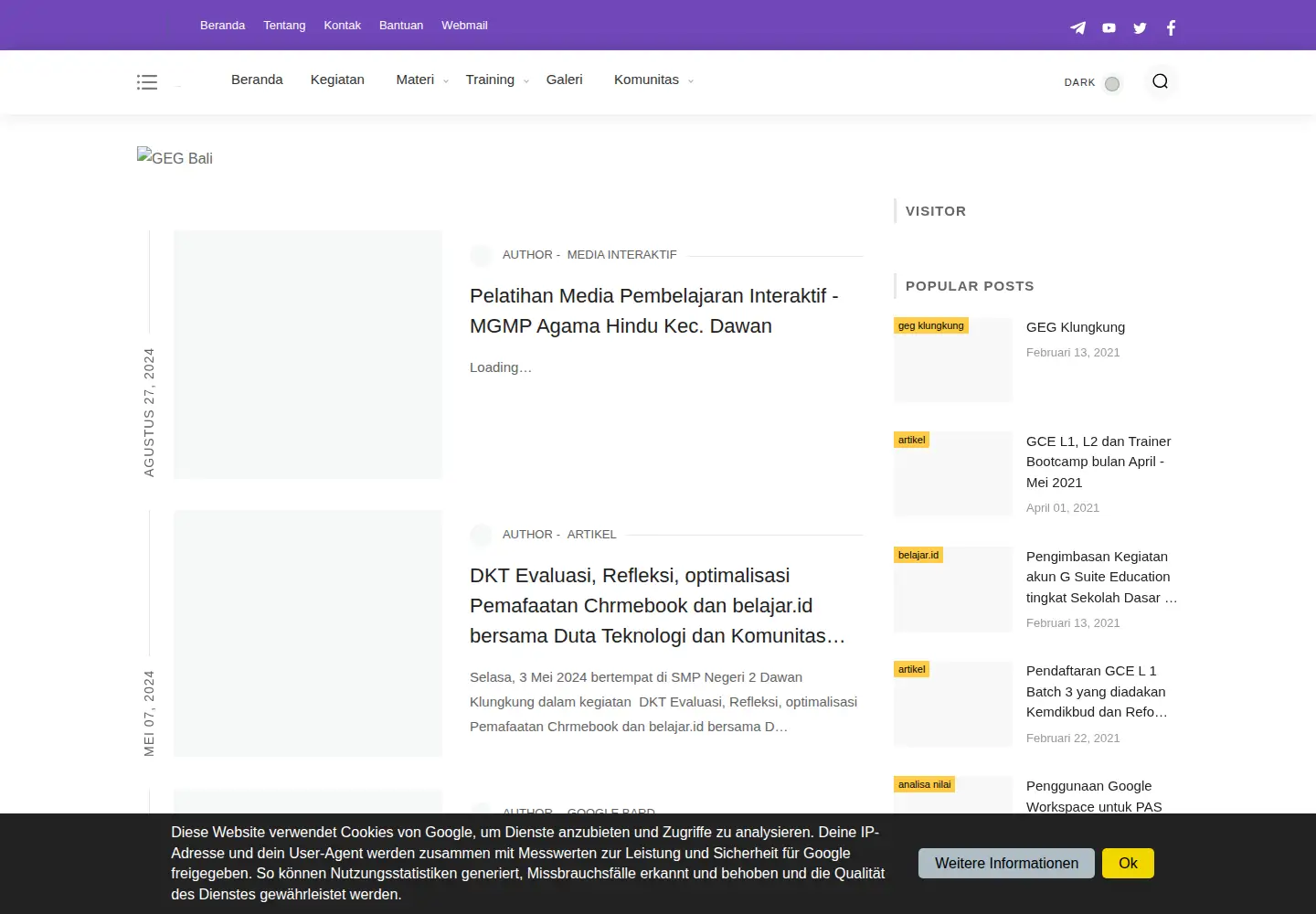Click author avatar on Pelatihan Media post
The height and width of the screenshot is (914, 1316).
[482, 256]
